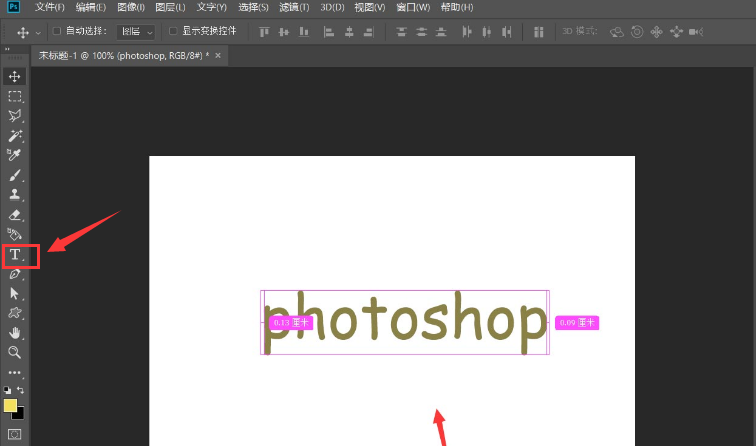Select the Brush tool

coord(14,175)
